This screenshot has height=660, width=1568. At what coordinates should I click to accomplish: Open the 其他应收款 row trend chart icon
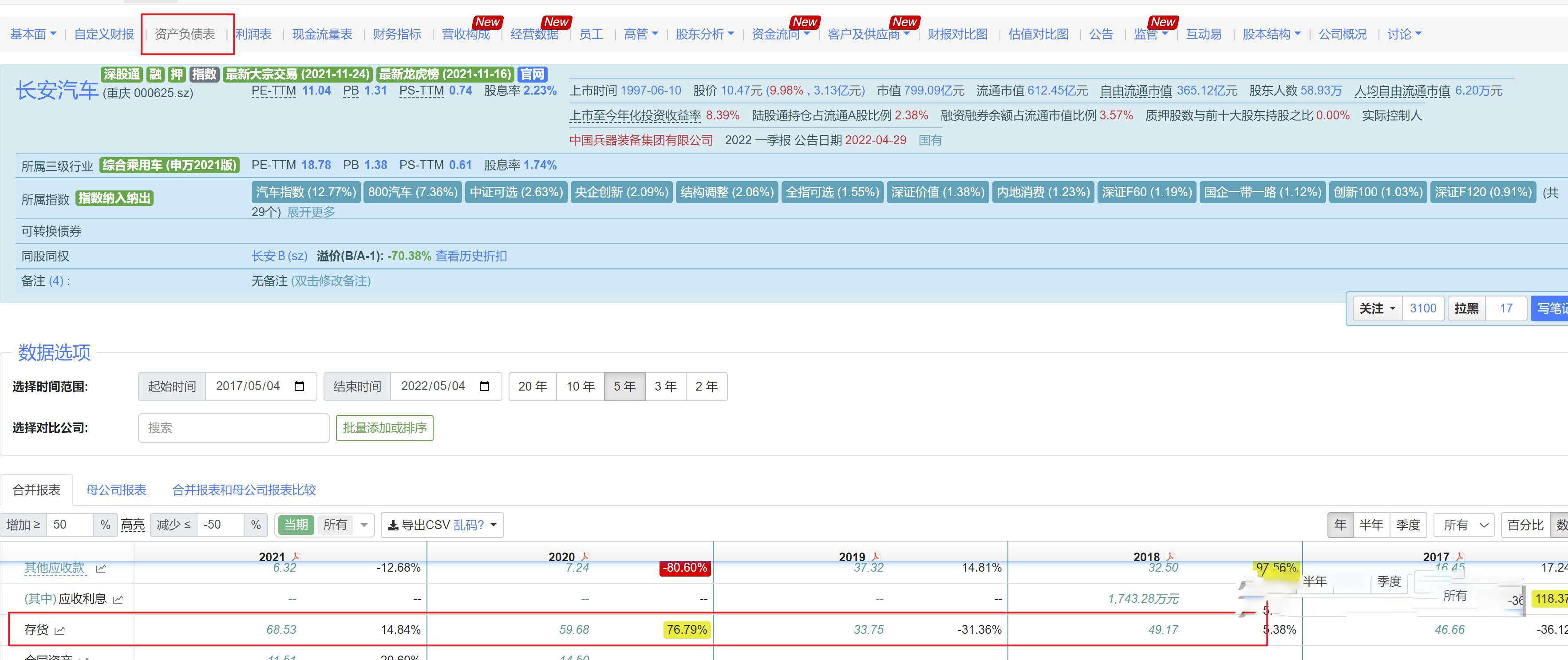click(101, 568)
